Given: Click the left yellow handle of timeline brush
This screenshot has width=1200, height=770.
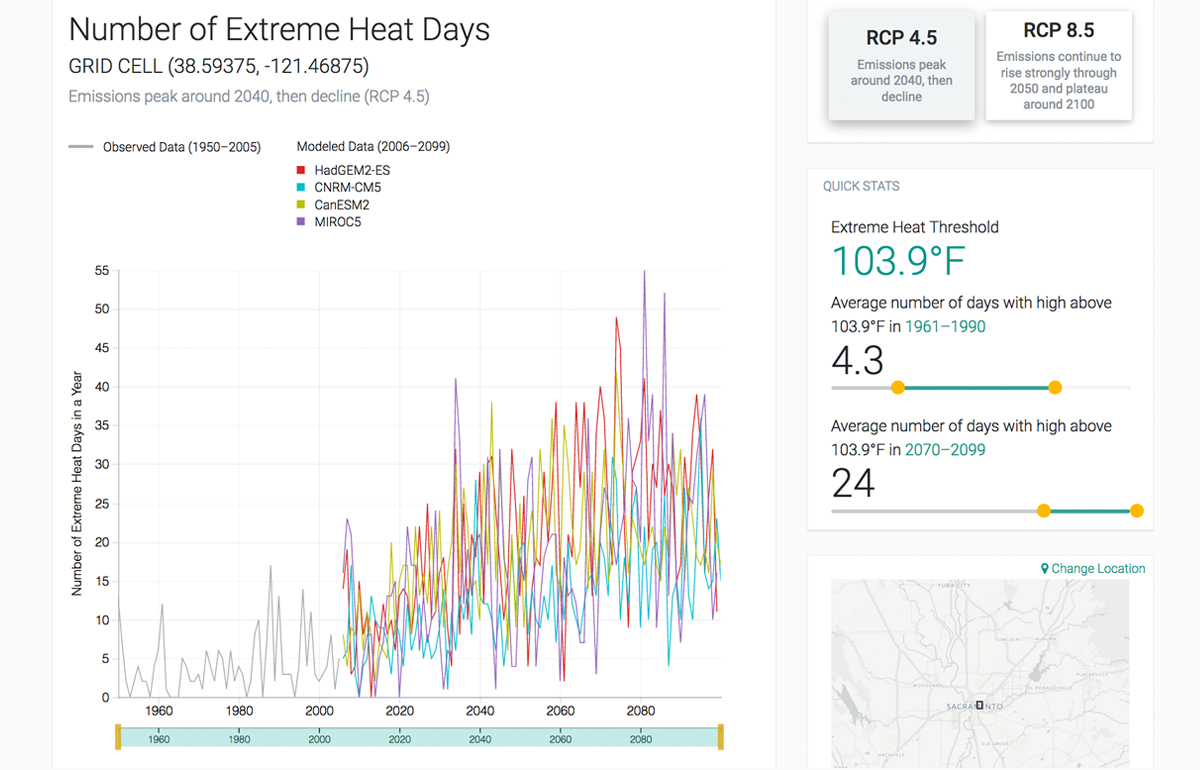Looking at the screenshot, I should pos(118,739).
